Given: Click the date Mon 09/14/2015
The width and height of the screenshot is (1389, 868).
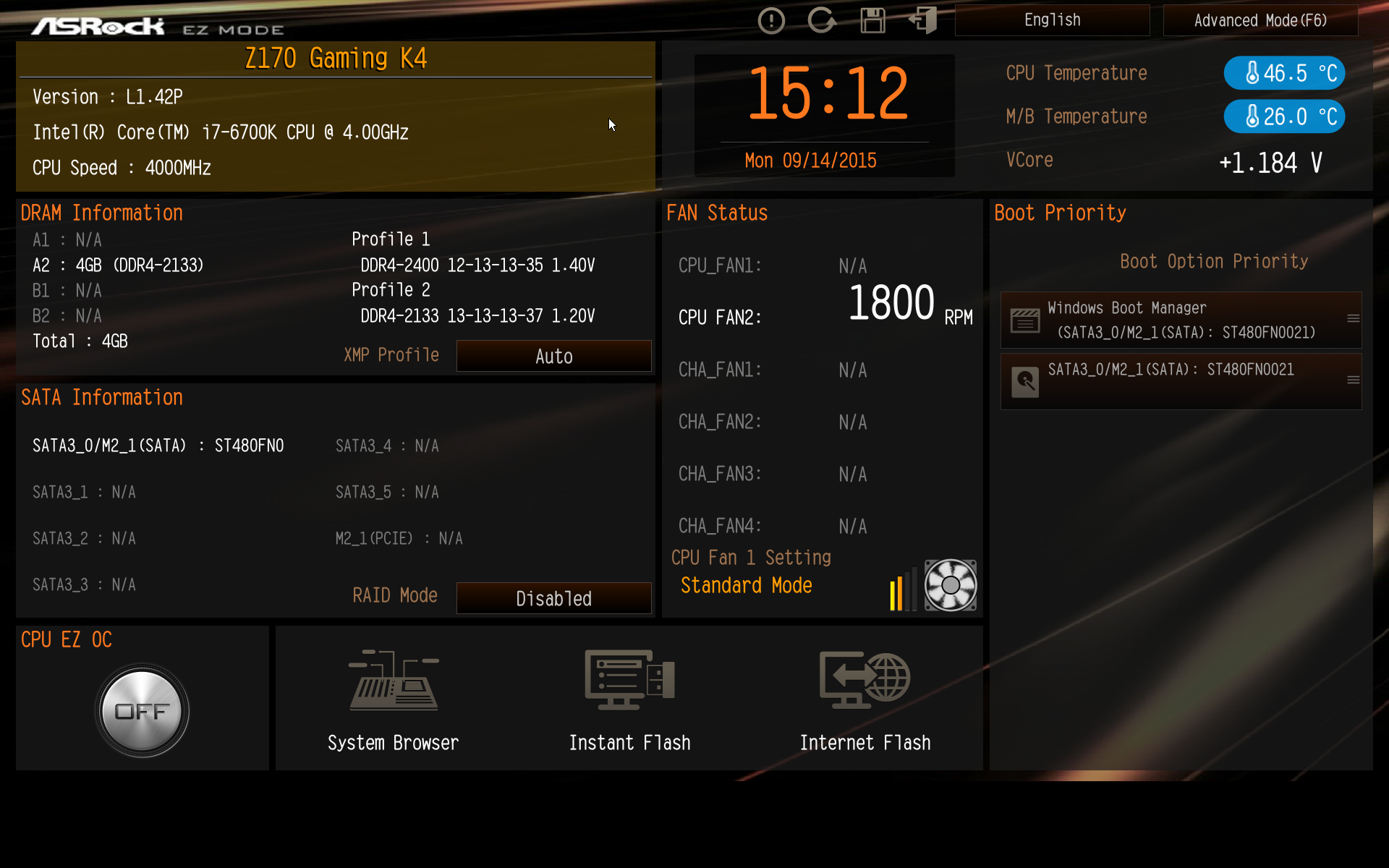Looking at the screenshot, I should point(810,161).
